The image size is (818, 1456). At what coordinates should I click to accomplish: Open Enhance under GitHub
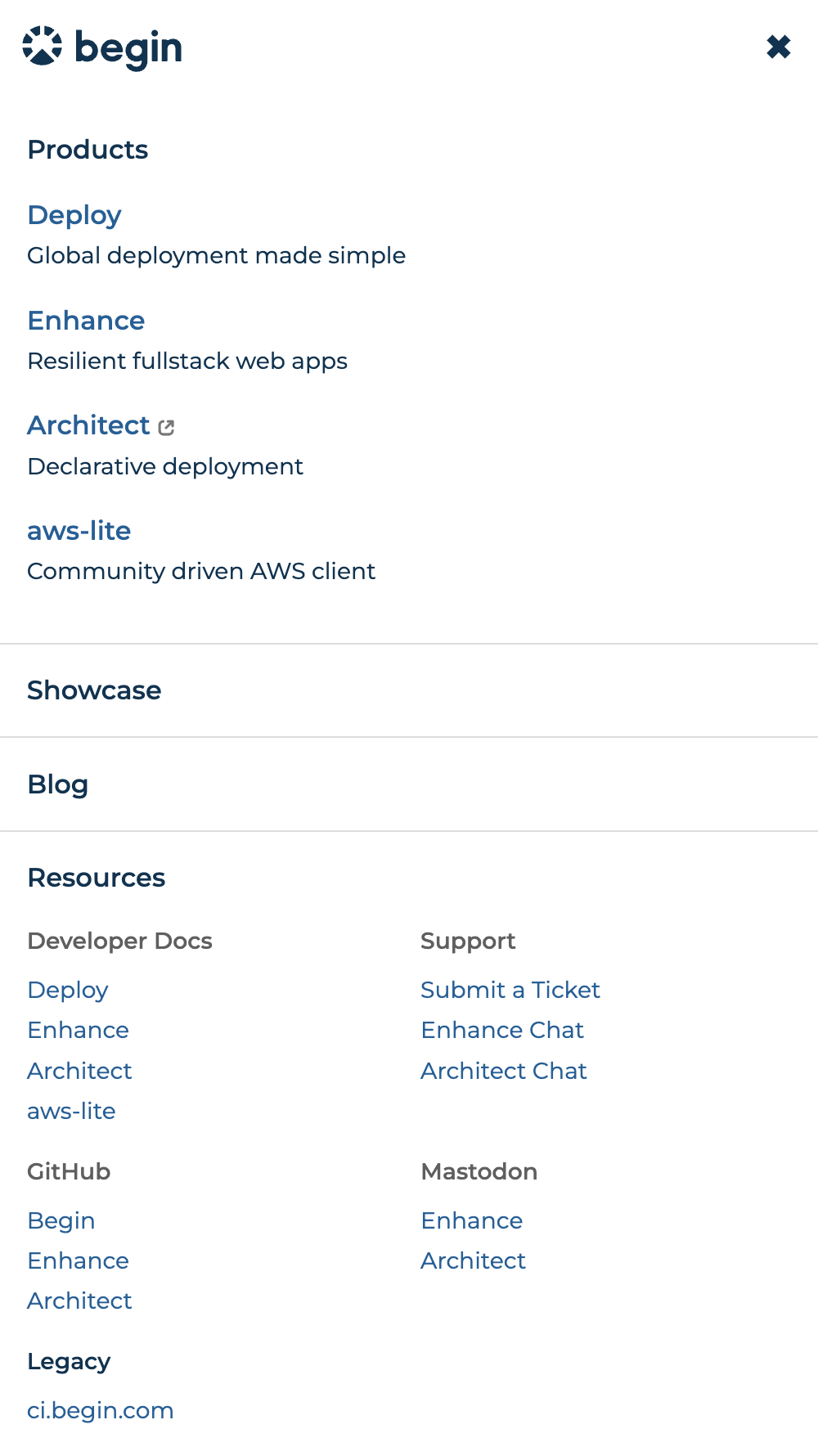[x=79, y=1261]
